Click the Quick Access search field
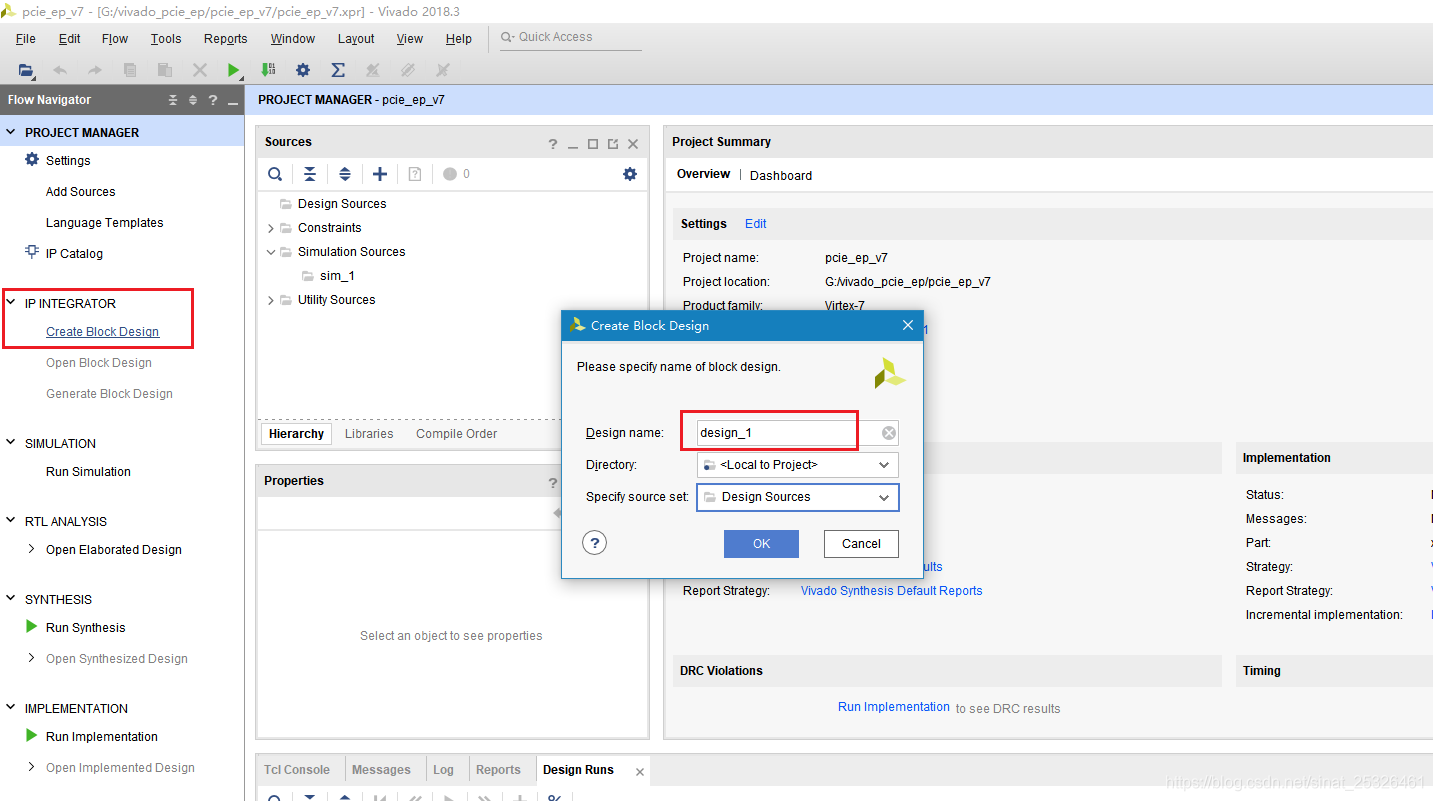Screen dimensions: 1433x801 tap(571, 37)
